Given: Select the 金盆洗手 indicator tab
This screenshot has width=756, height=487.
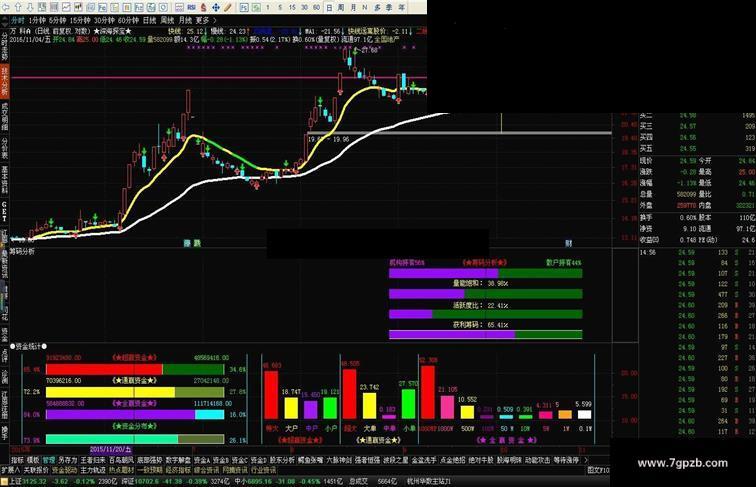Looking at the screenshot, I should pyautogui.click(x=424, y=460).
